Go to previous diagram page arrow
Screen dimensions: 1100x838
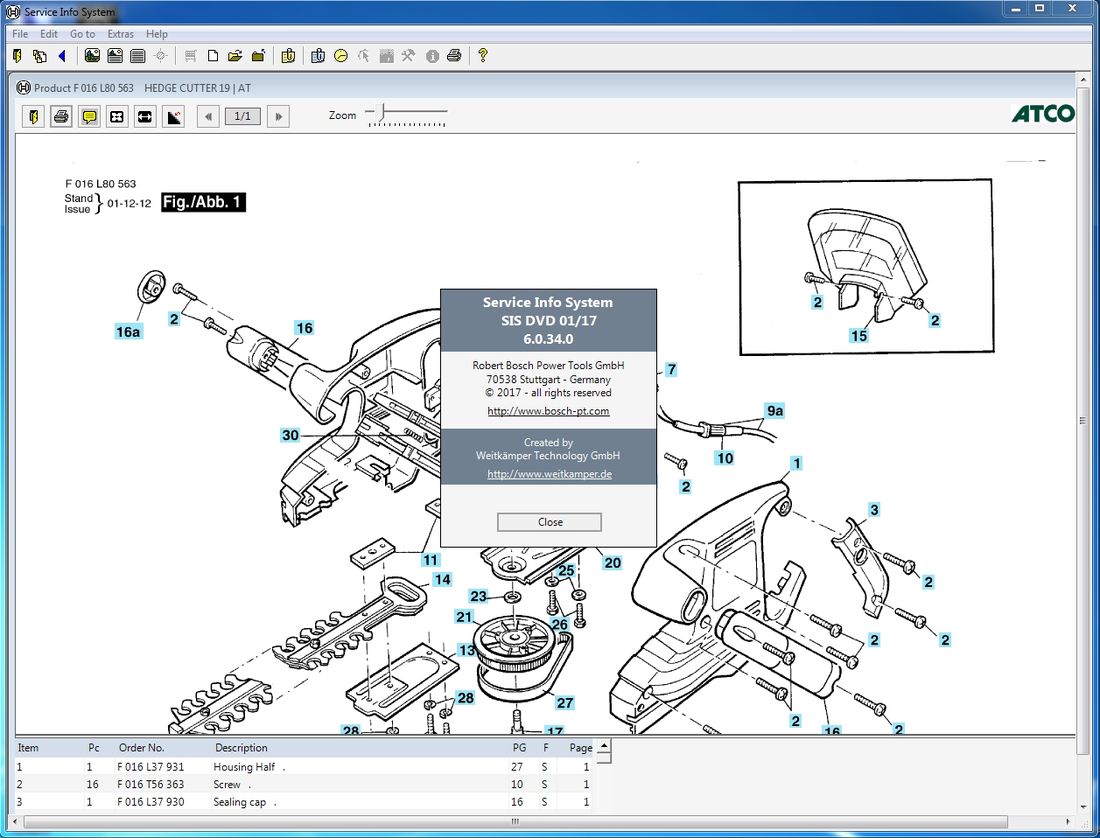[x=208, y=117]
